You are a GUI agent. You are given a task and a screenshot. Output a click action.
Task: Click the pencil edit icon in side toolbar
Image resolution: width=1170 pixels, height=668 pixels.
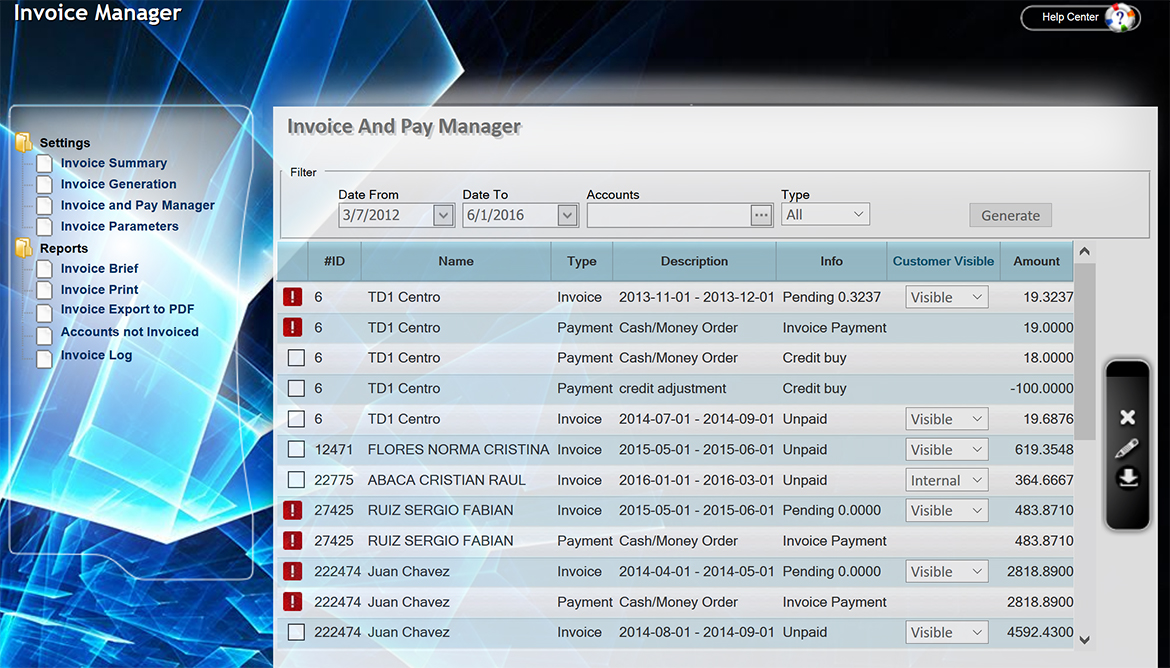[x=1127, y=448]
